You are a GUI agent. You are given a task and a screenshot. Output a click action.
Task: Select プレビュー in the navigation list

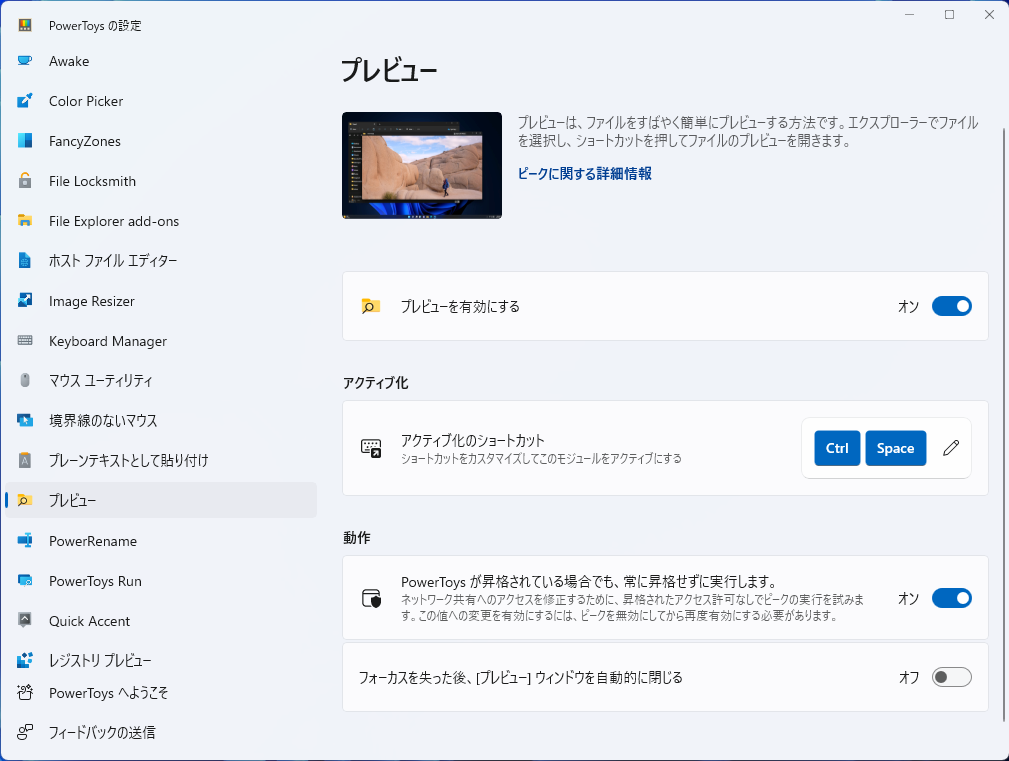click(160, 500)
